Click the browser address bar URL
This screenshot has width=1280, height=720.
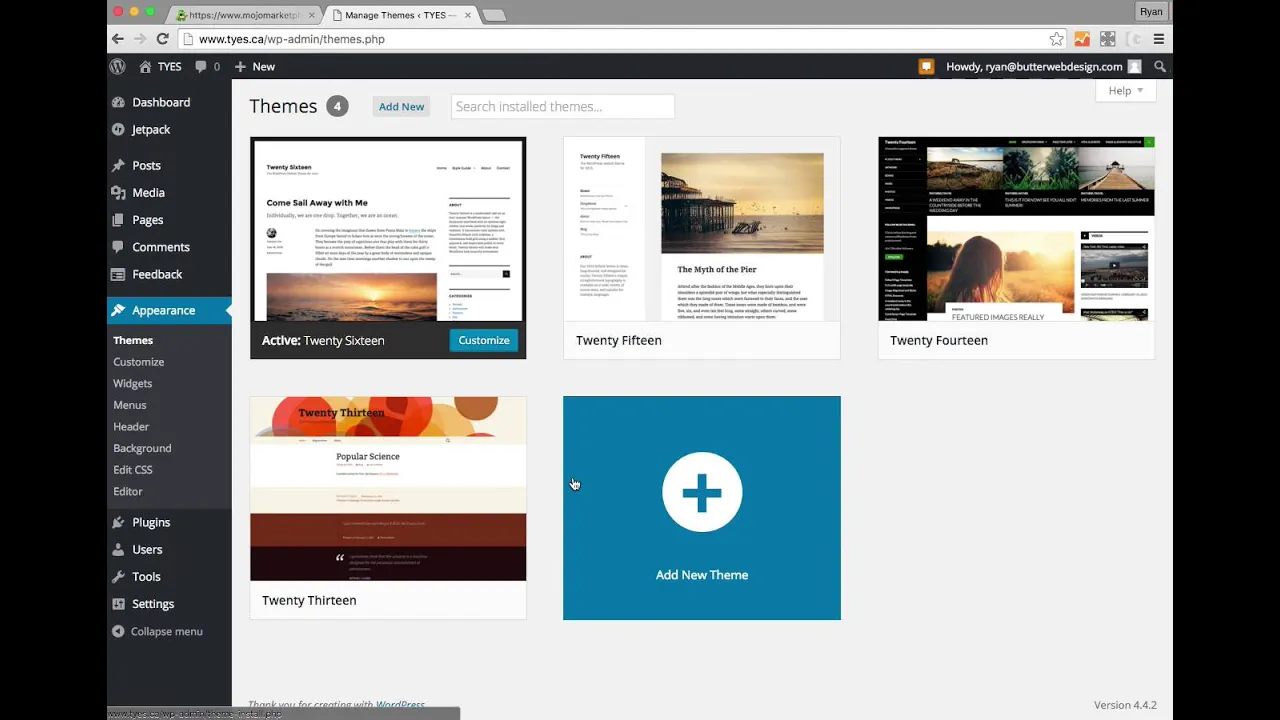click(292, 39)
